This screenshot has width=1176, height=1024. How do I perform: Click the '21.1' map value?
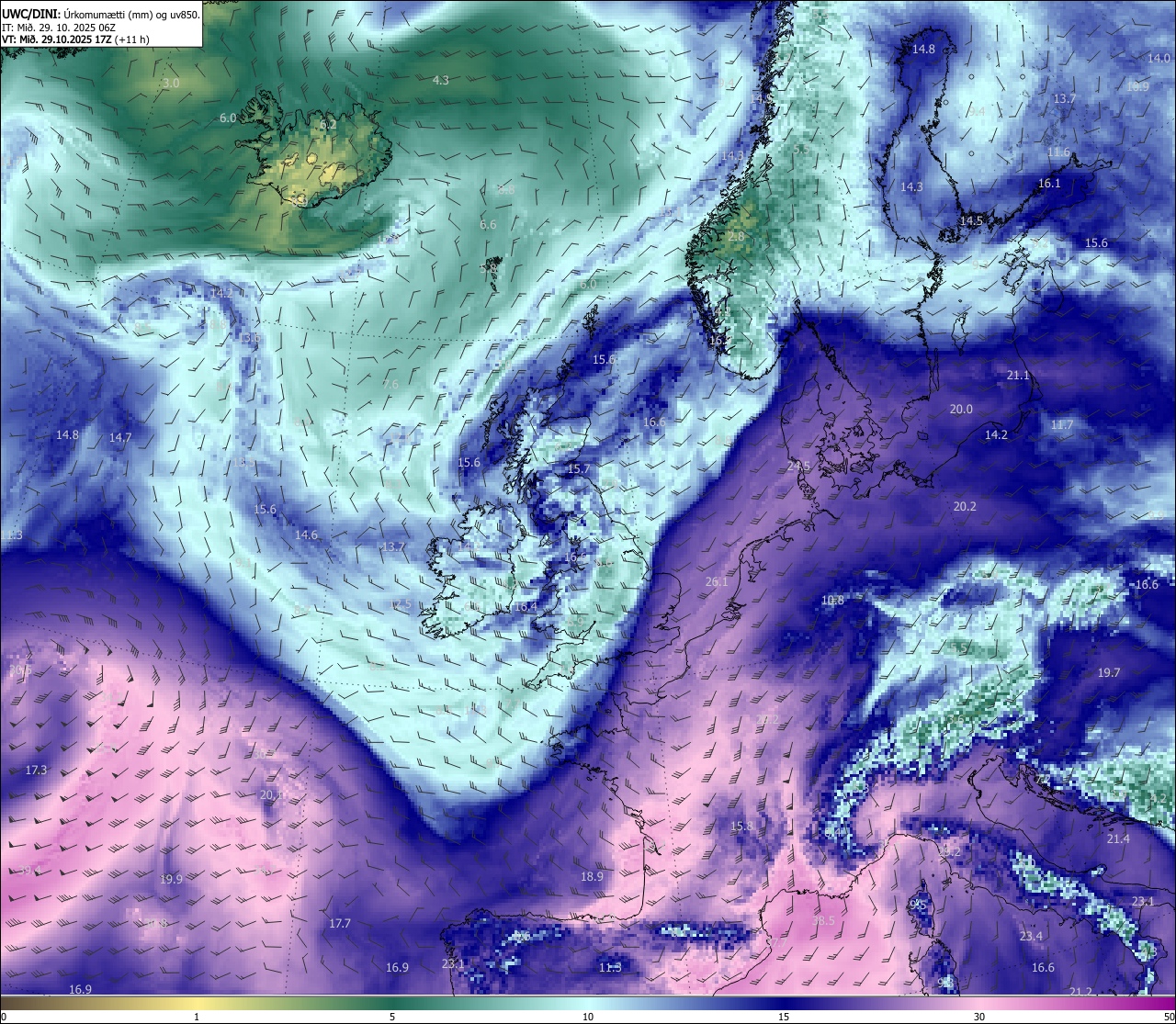click(1018, 376)
